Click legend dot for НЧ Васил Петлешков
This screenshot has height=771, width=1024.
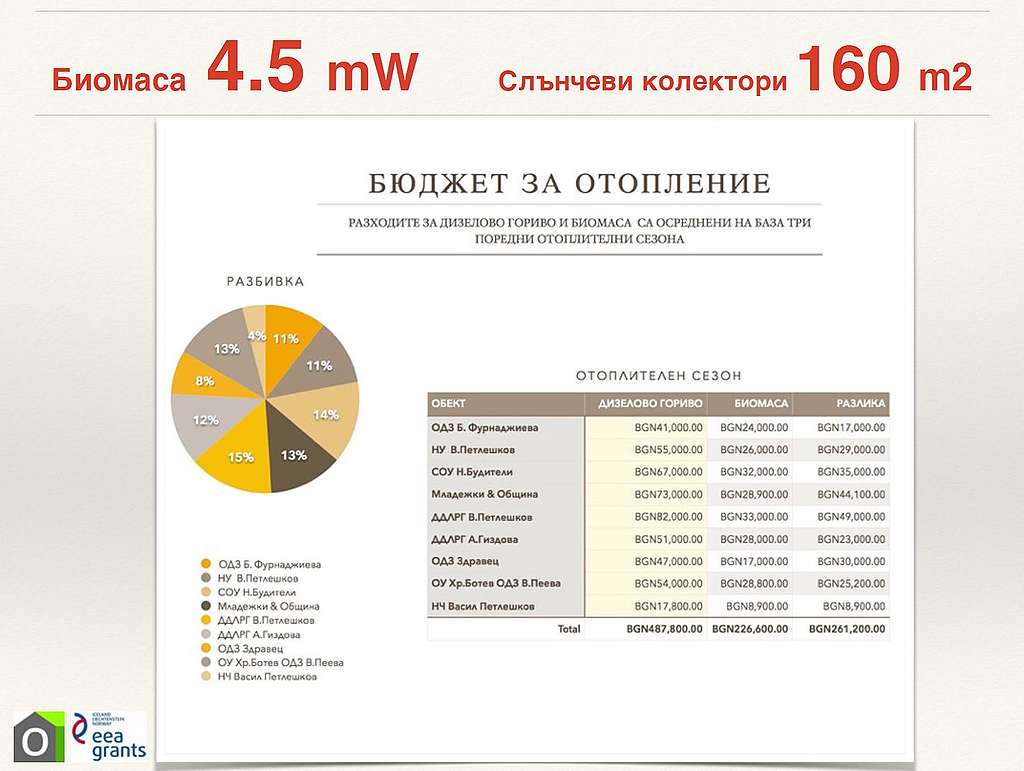[206, 676]
